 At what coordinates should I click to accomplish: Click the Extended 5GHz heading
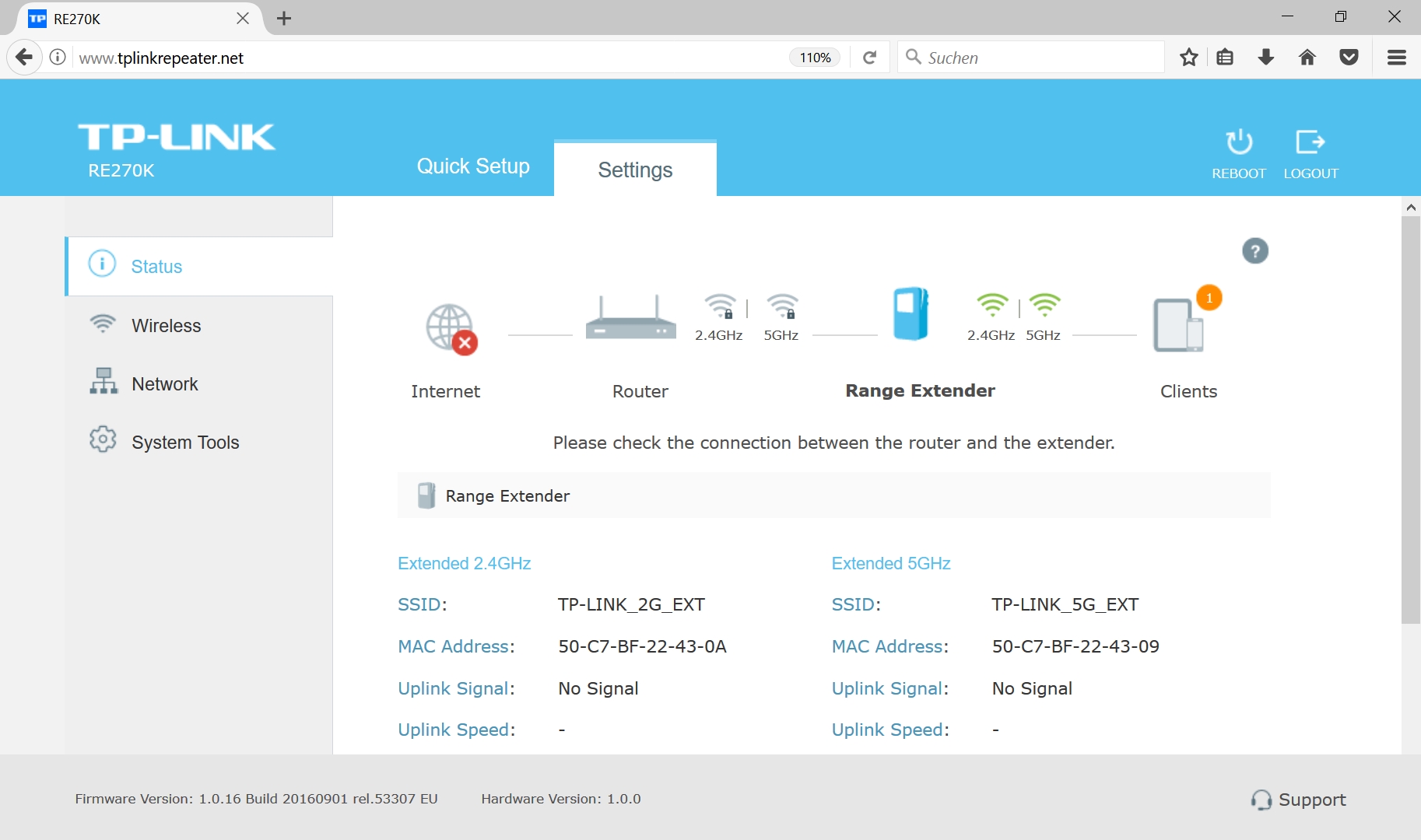click(x=891, y=563)
